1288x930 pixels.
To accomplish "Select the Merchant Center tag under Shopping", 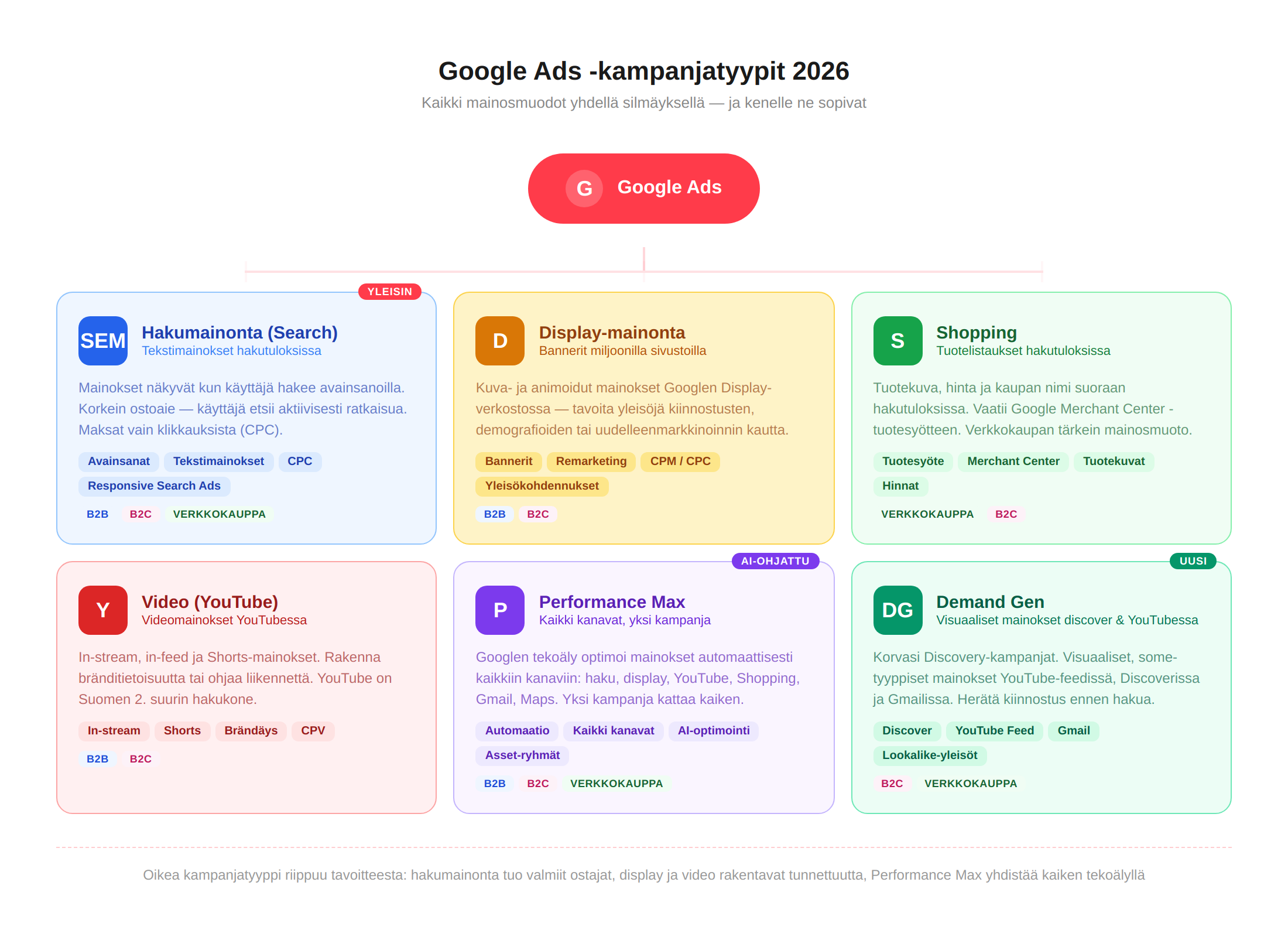I will (x=1013, y=461).
